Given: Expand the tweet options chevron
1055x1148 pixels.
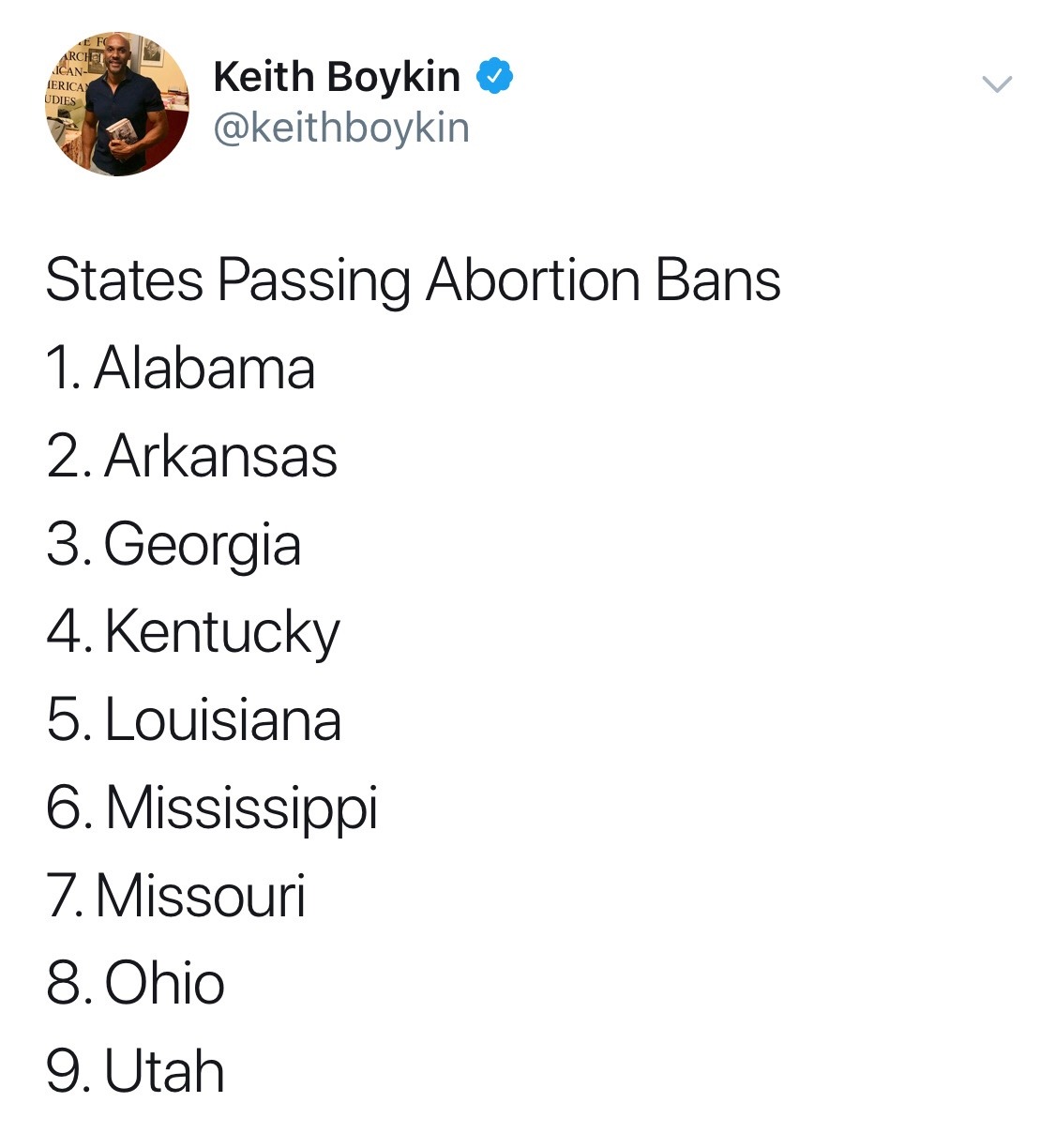Looking at the screenshot, I should 996,84.
